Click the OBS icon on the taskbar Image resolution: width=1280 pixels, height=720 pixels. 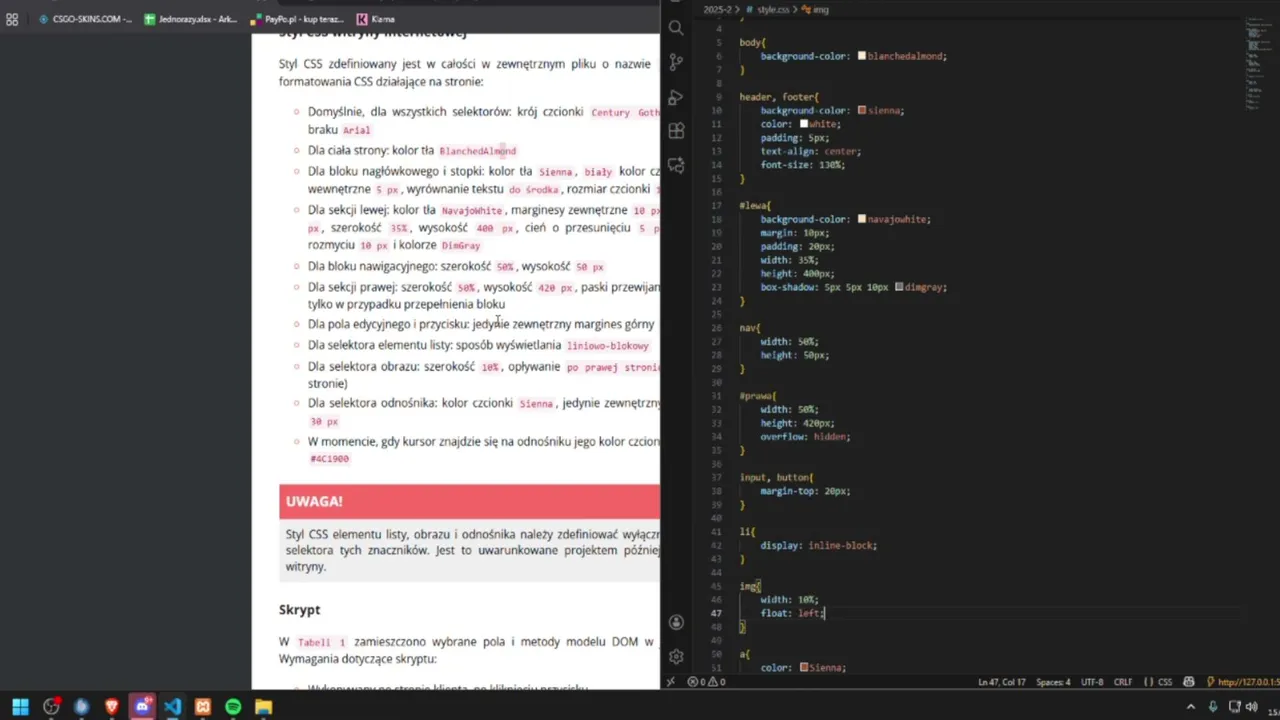(x=51, y=706)
